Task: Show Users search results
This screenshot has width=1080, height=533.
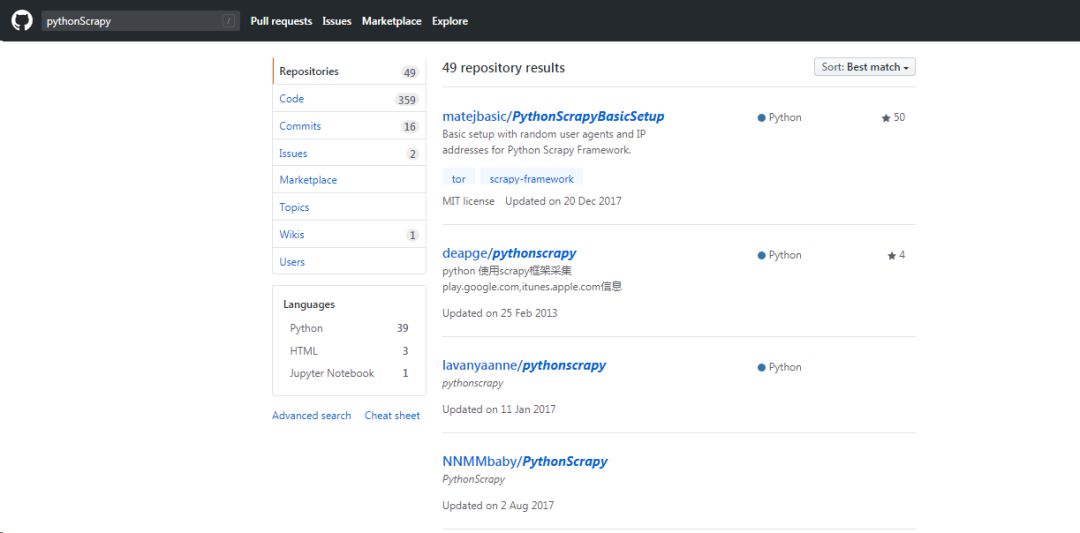Action: (x=349, y=262)
